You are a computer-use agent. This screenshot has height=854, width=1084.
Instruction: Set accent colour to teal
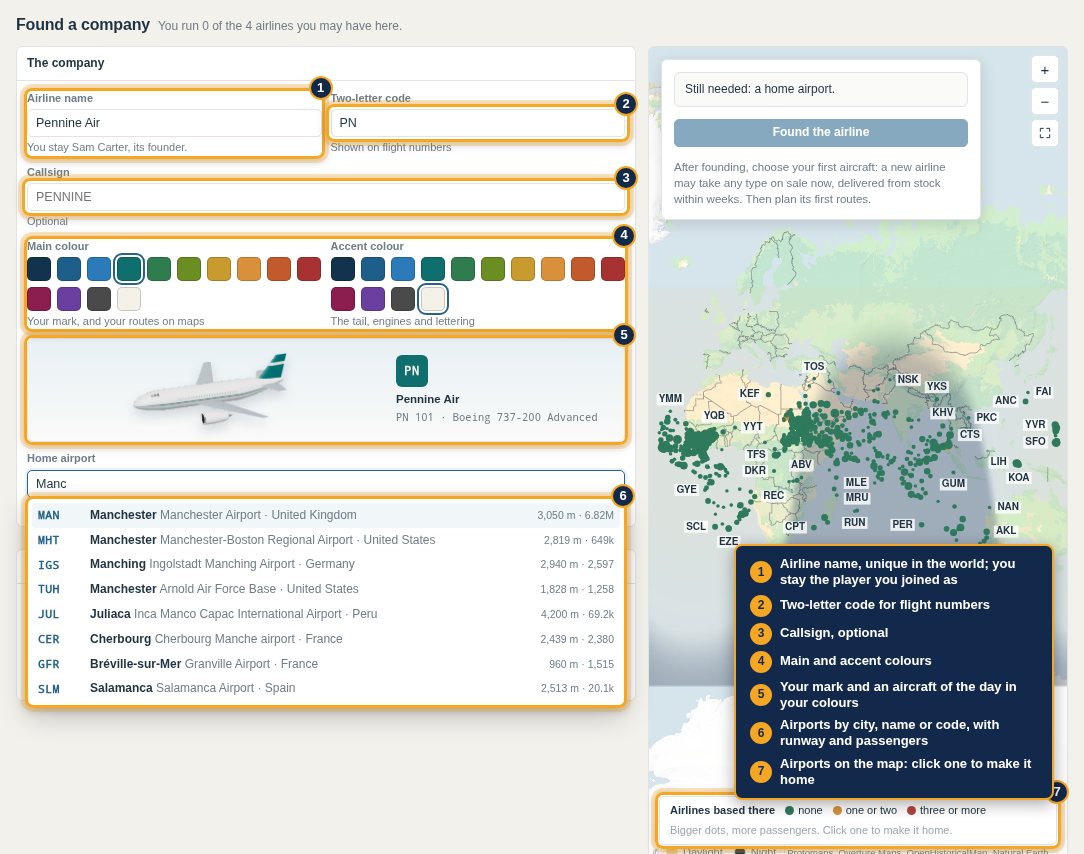[x=433, y=269]
